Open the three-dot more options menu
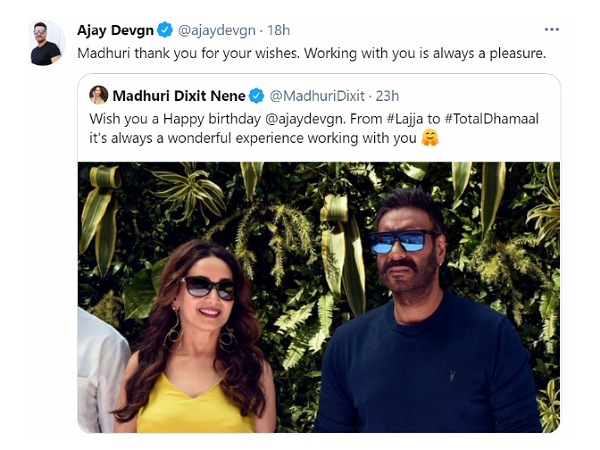600x450 pixels. pos(551,29)
